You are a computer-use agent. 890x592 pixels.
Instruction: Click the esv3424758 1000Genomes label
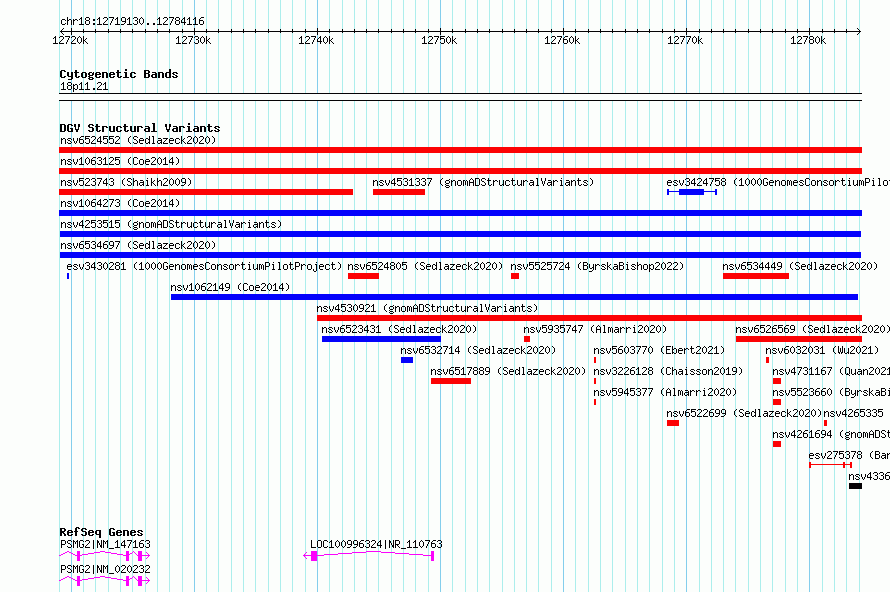tap(778, 182)
